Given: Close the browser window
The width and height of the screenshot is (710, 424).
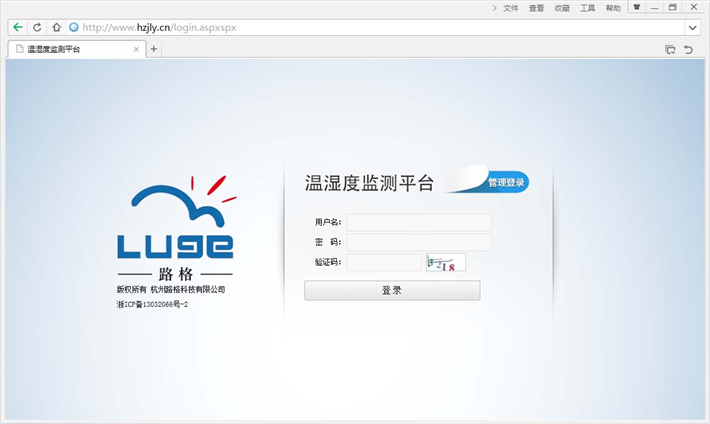Looking at the screenshot, I should [x=694, y=7].
